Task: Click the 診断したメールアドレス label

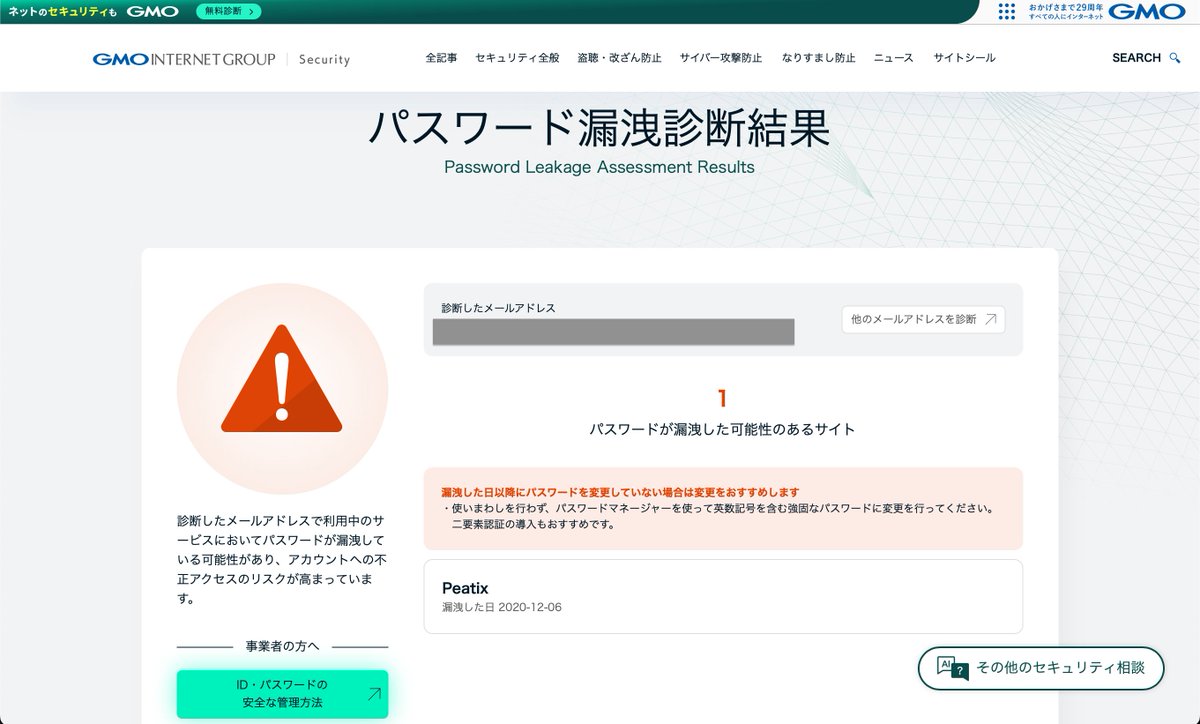Action: [498, 308]
